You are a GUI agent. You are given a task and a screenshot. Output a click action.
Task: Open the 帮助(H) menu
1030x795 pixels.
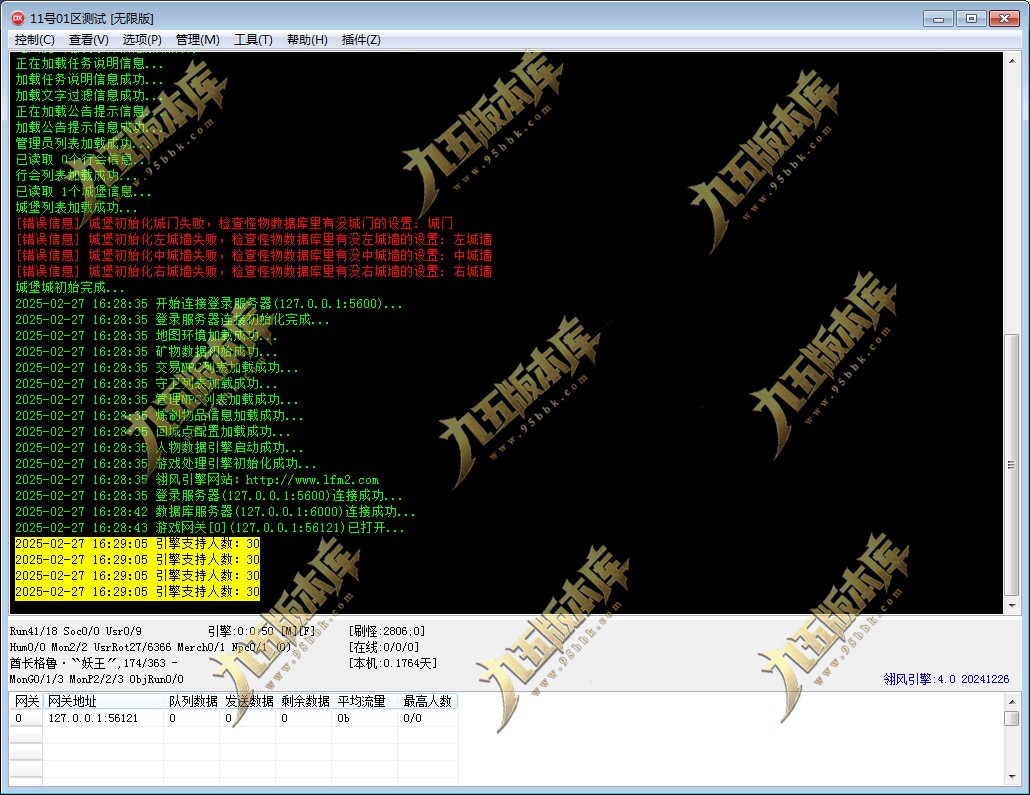(307, 40)
